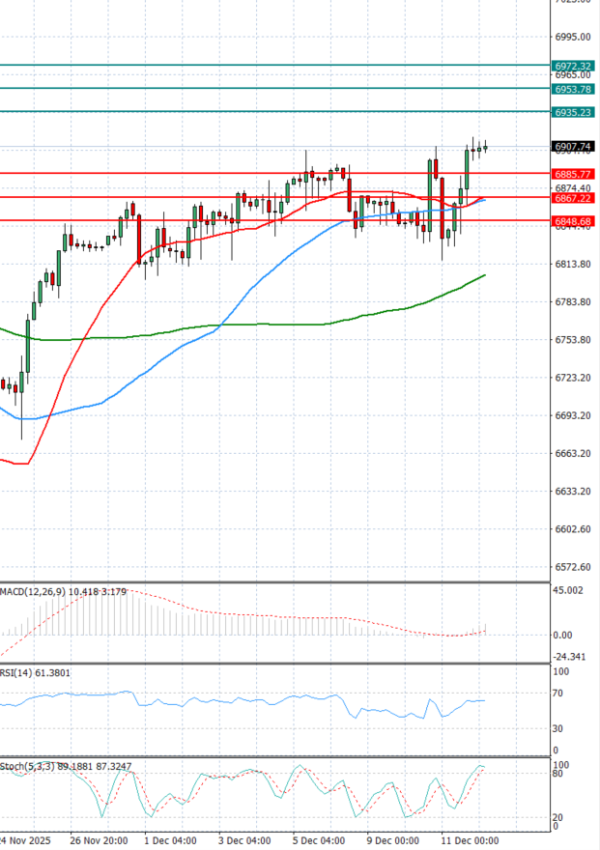Click the most recent candlestick on chart
Image resolution: width=600 pixels, height=850 pixels.
485,148
